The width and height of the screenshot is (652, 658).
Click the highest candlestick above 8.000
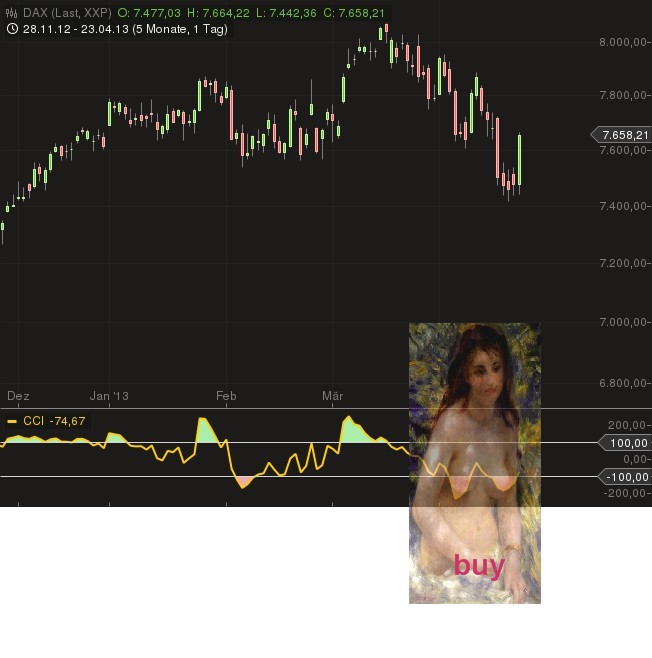386,29
